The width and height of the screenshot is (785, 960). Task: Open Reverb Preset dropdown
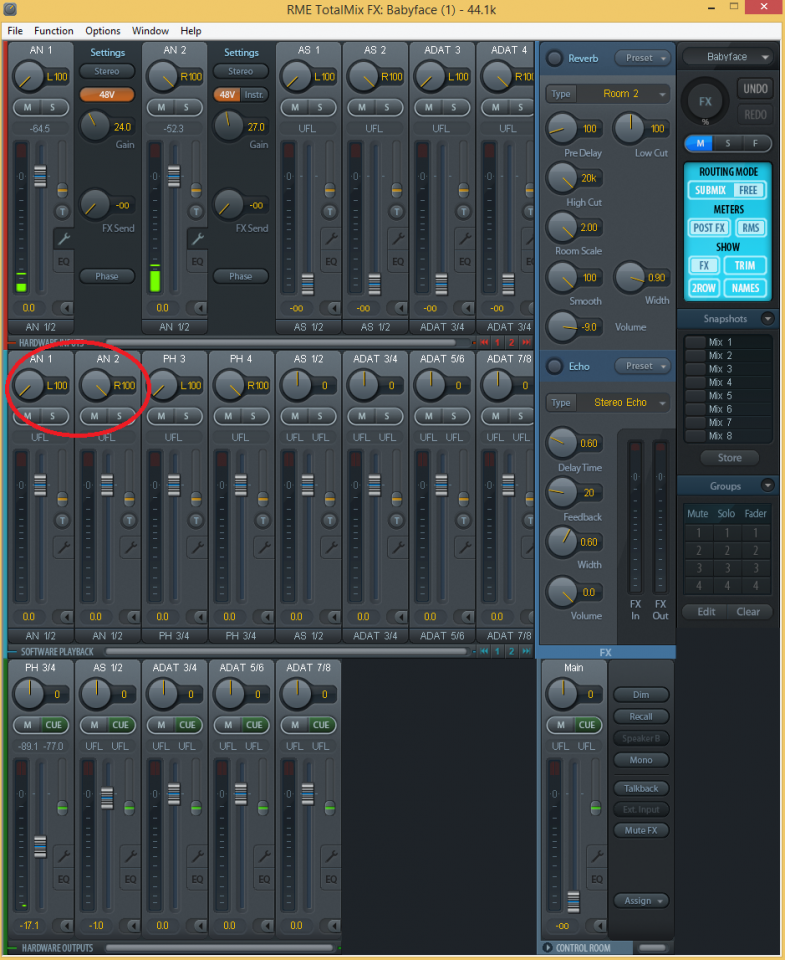click(642, 58)
